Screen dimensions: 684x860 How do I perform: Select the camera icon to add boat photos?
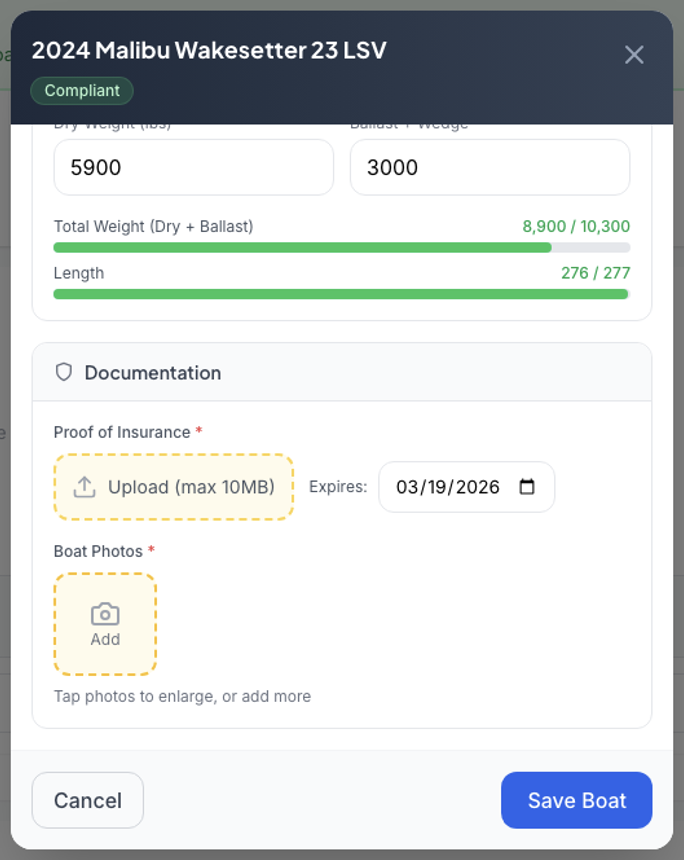[x=105, y=612]
